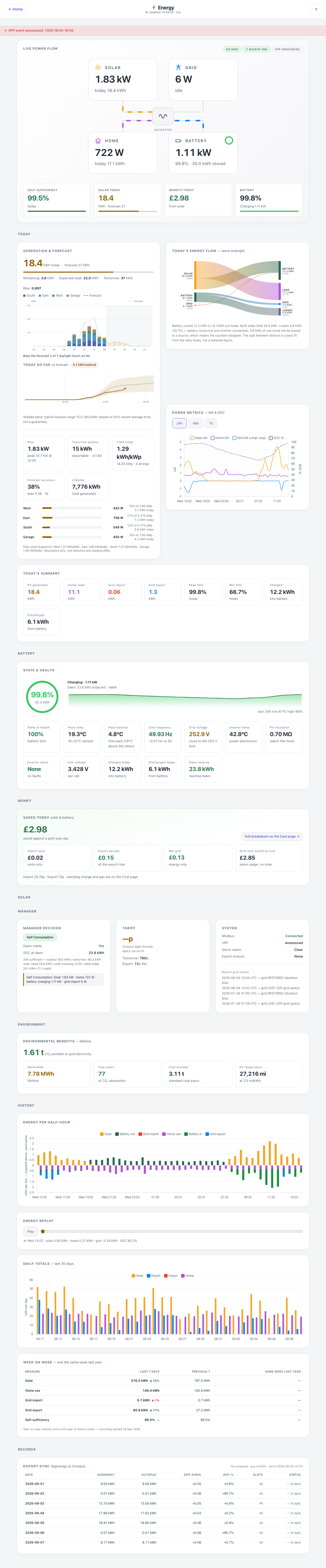Click the Self Consumption mode badge
Image resolution: width=326 pixels, height=1568 pixels.
[x=40, y=937]
